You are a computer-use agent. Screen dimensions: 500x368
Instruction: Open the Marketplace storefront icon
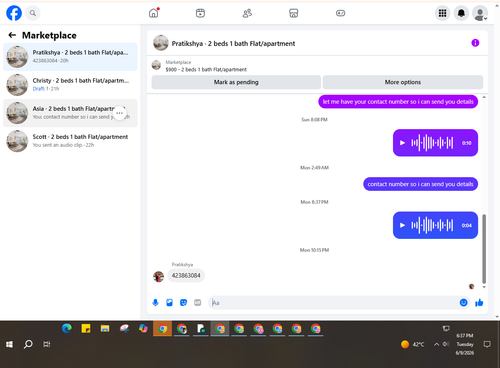click(294, 13)
